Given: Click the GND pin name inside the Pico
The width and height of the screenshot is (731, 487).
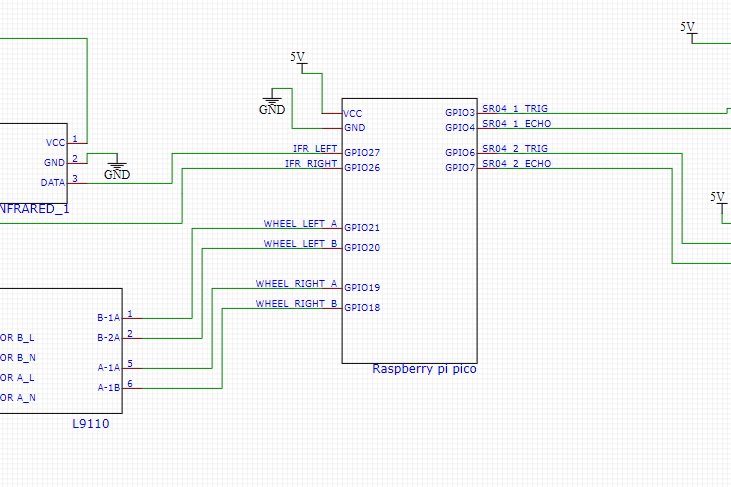Looking at the screenshot, I should click(354, 128).
